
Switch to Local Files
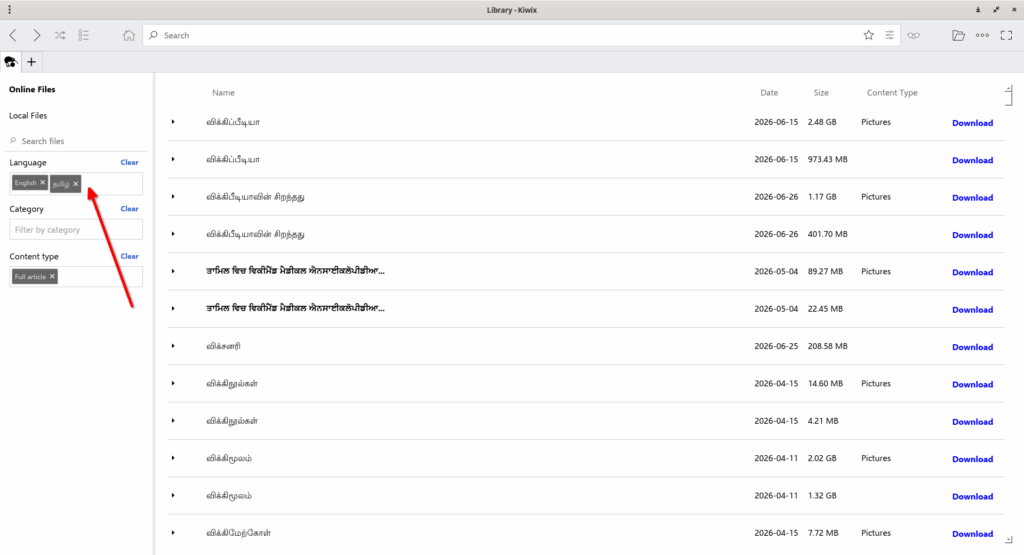28,116
